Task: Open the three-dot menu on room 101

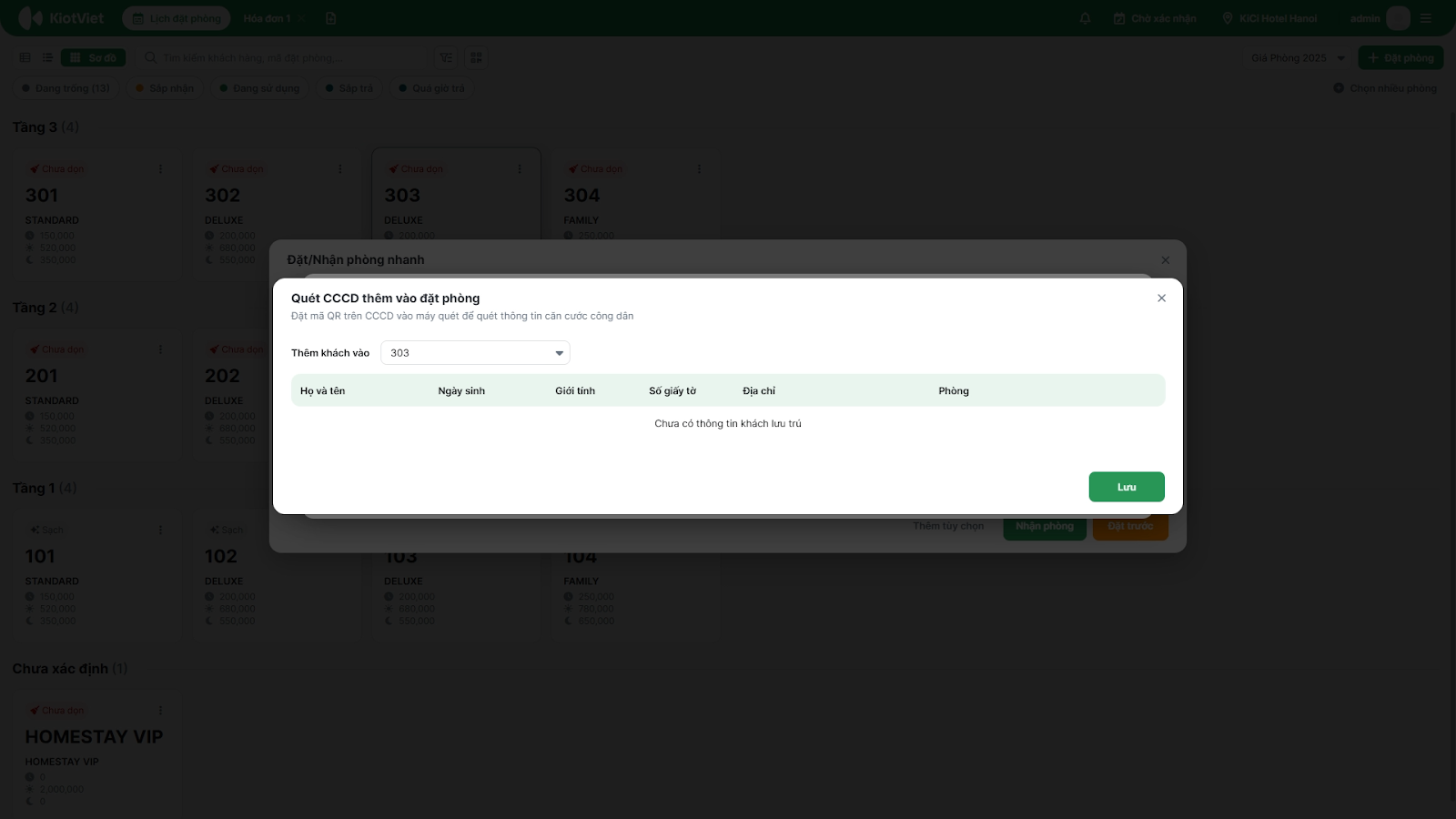Action: pos(161,530)
